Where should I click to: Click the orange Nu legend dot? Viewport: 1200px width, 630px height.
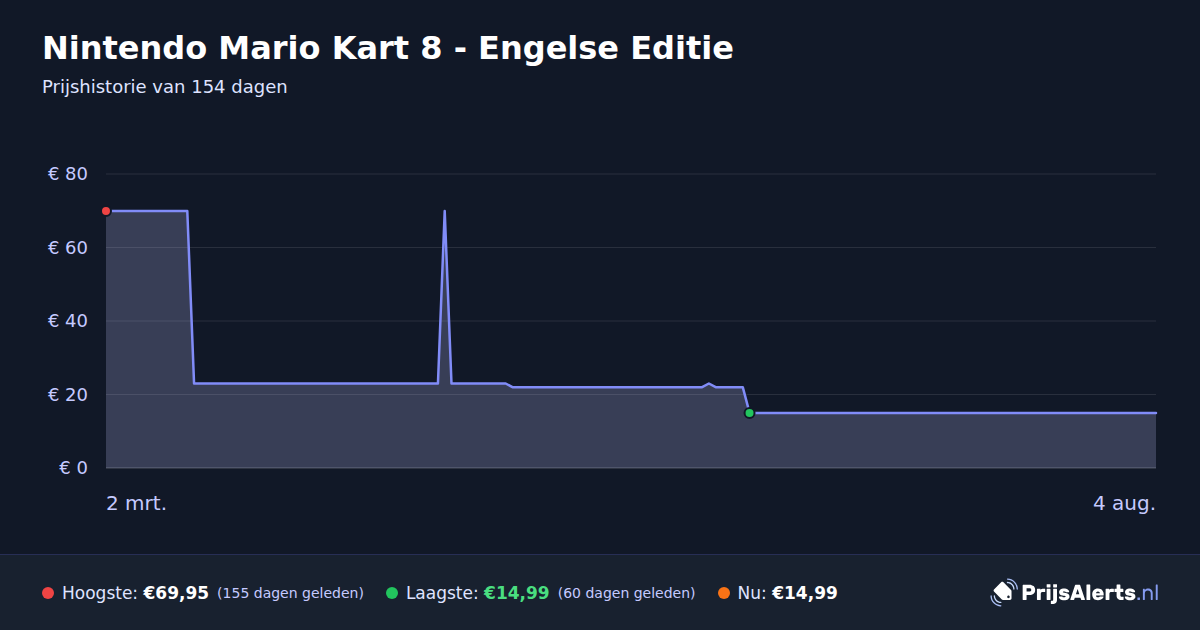click(x=724, y=593)
